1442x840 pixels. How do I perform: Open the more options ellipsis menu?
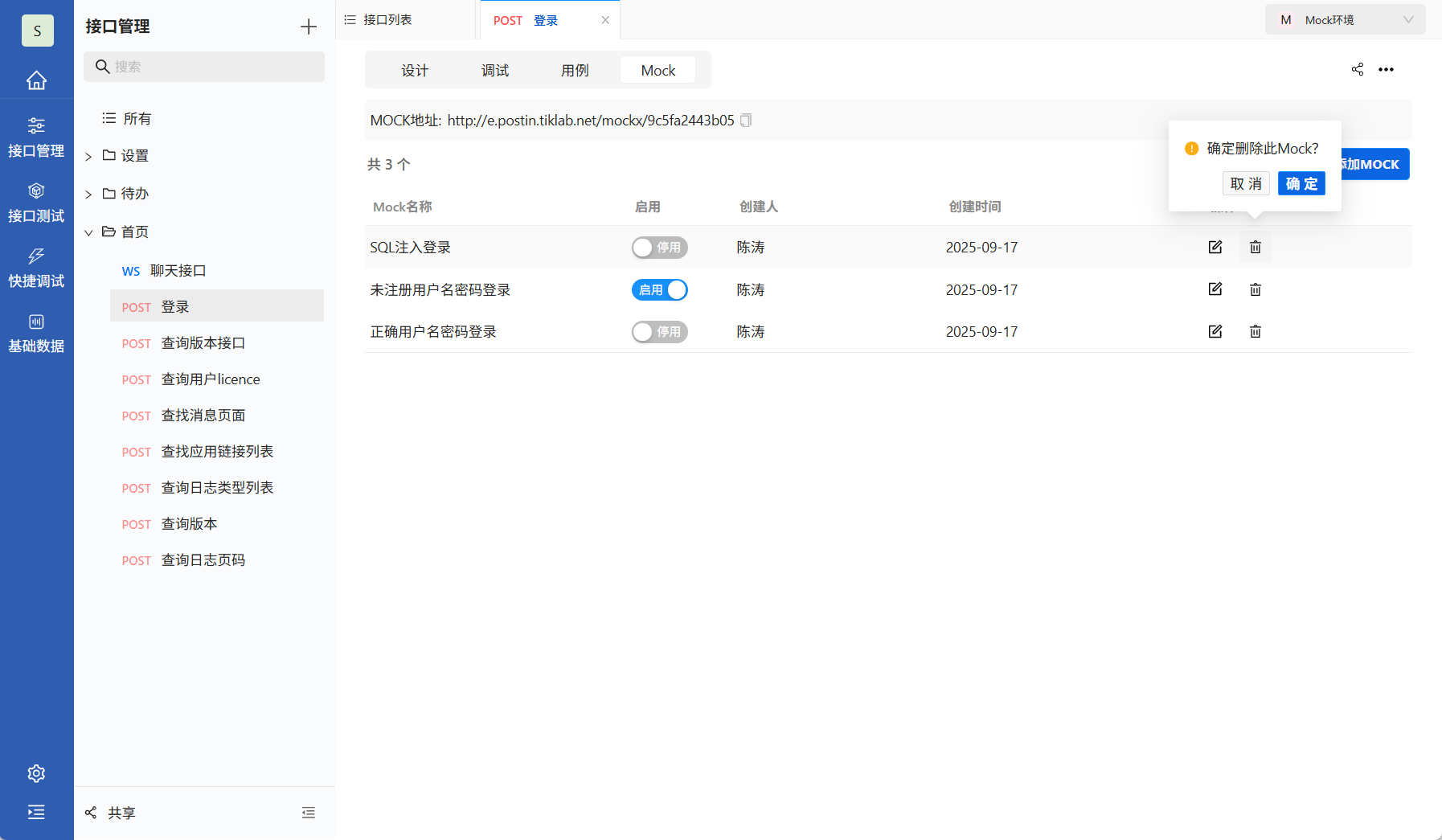pyautogui.click(x=1387, y=69)
